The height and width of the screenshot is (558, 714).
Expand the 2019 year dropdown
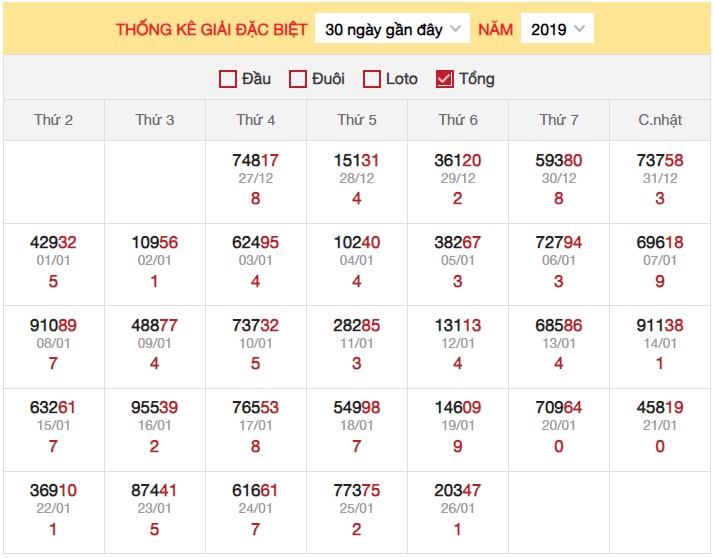(x=557, y=29)
